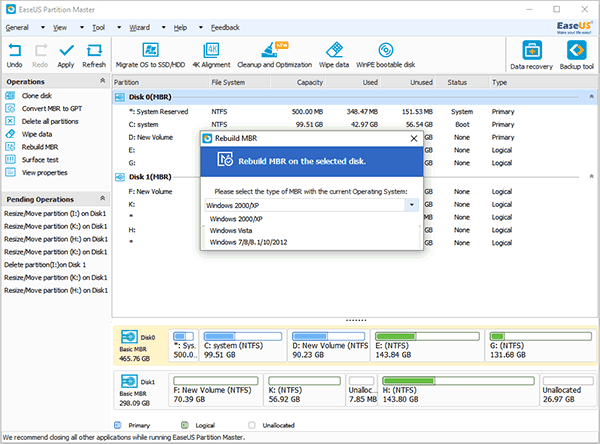The height and width of the screenshot is (444, 600).
Task: Launch the Backup tool
Action: 576,50
